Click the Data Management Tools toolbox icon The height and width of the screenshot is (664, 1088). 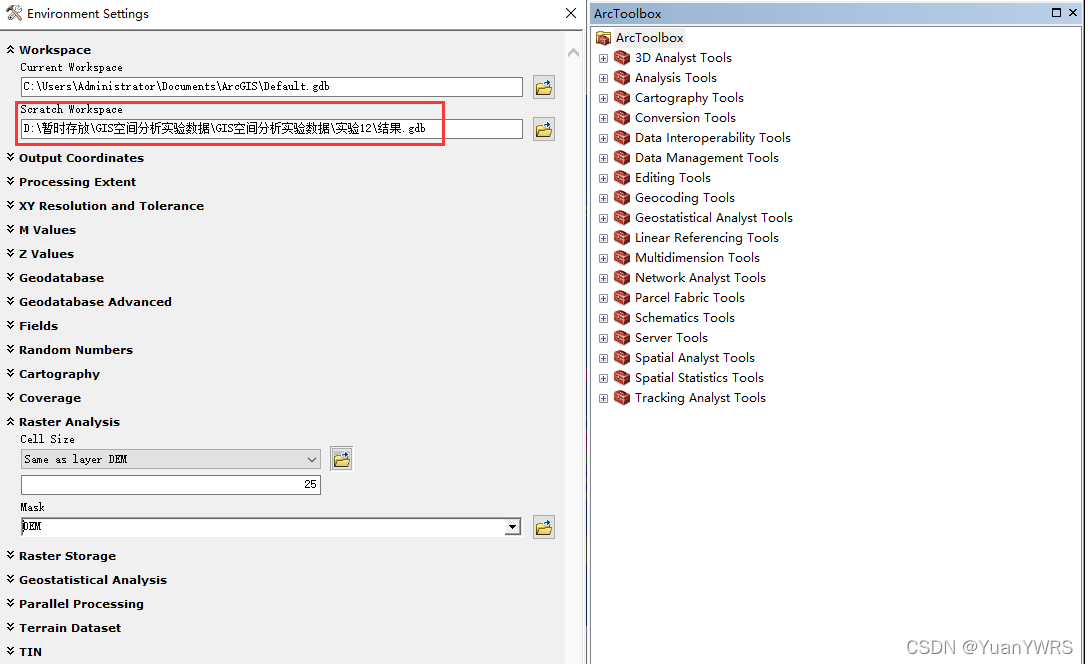pyautogui.click(x=622, y=158)
